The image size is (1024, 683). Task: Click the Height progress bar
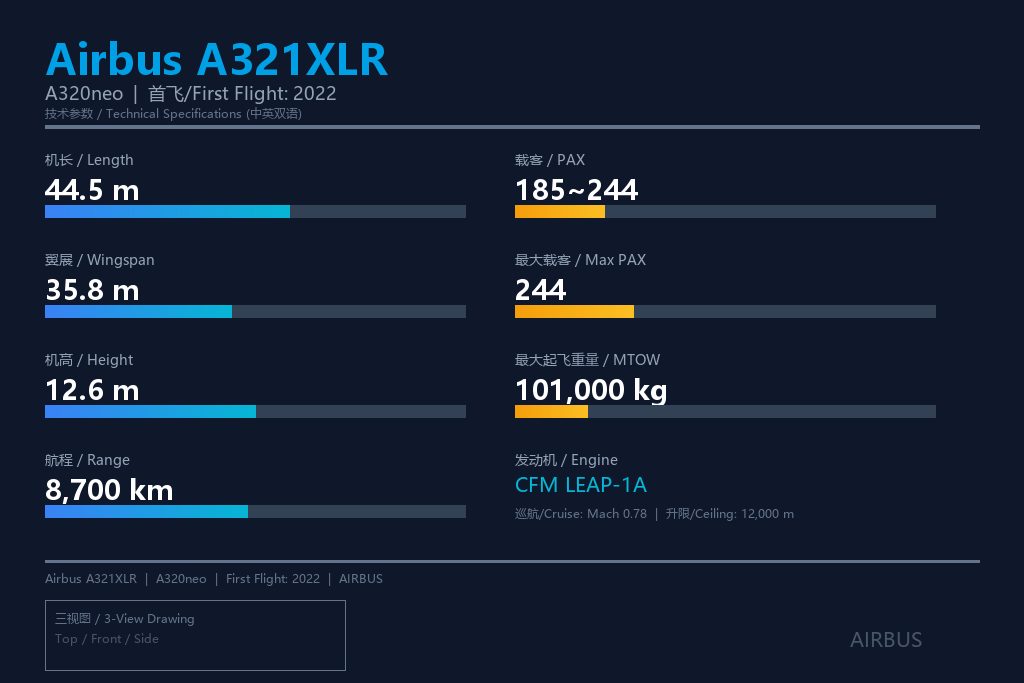click(255, 411)
